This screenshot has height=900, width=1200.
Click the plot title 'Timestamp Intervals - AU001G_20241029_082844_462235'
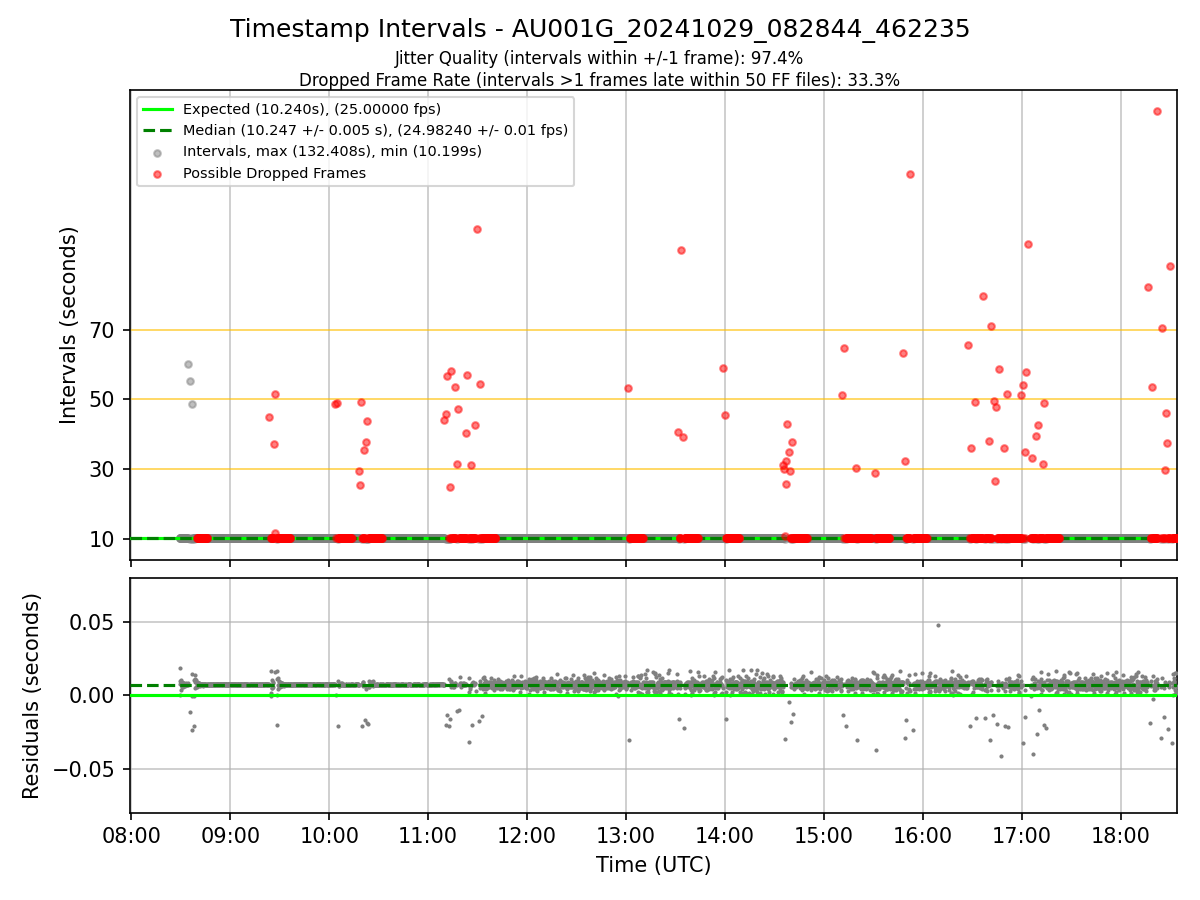tap(600, 29)
